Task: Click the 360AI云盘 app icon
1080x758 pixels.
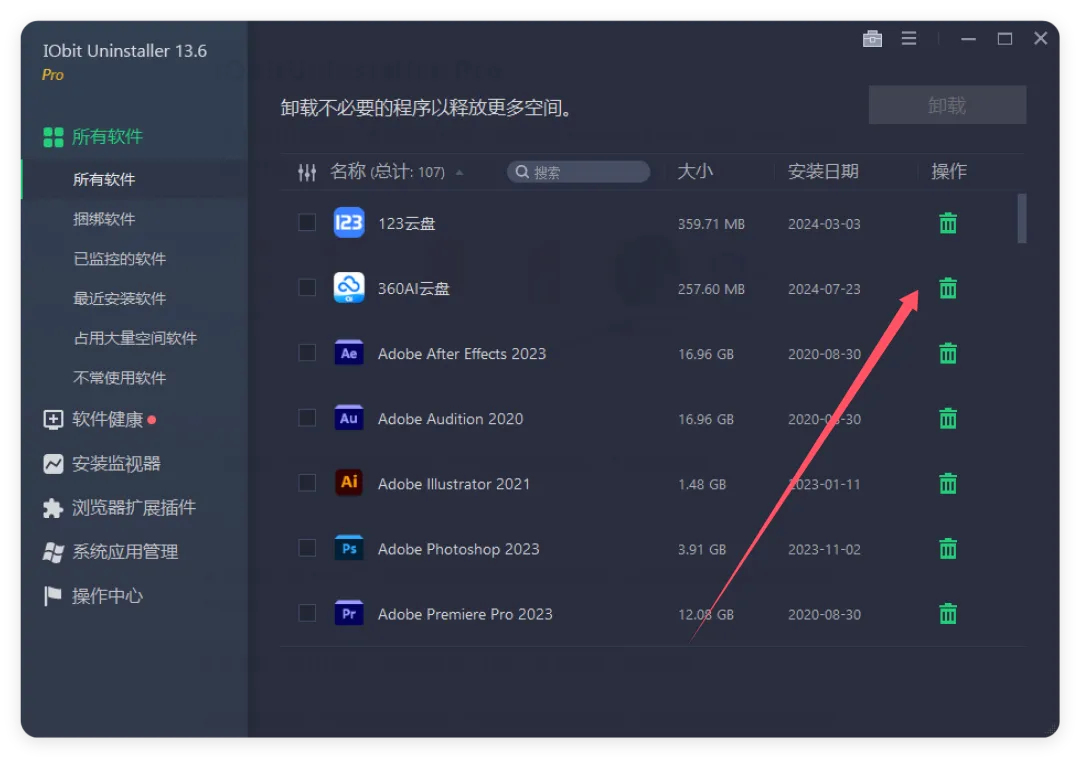Action: 349,288
